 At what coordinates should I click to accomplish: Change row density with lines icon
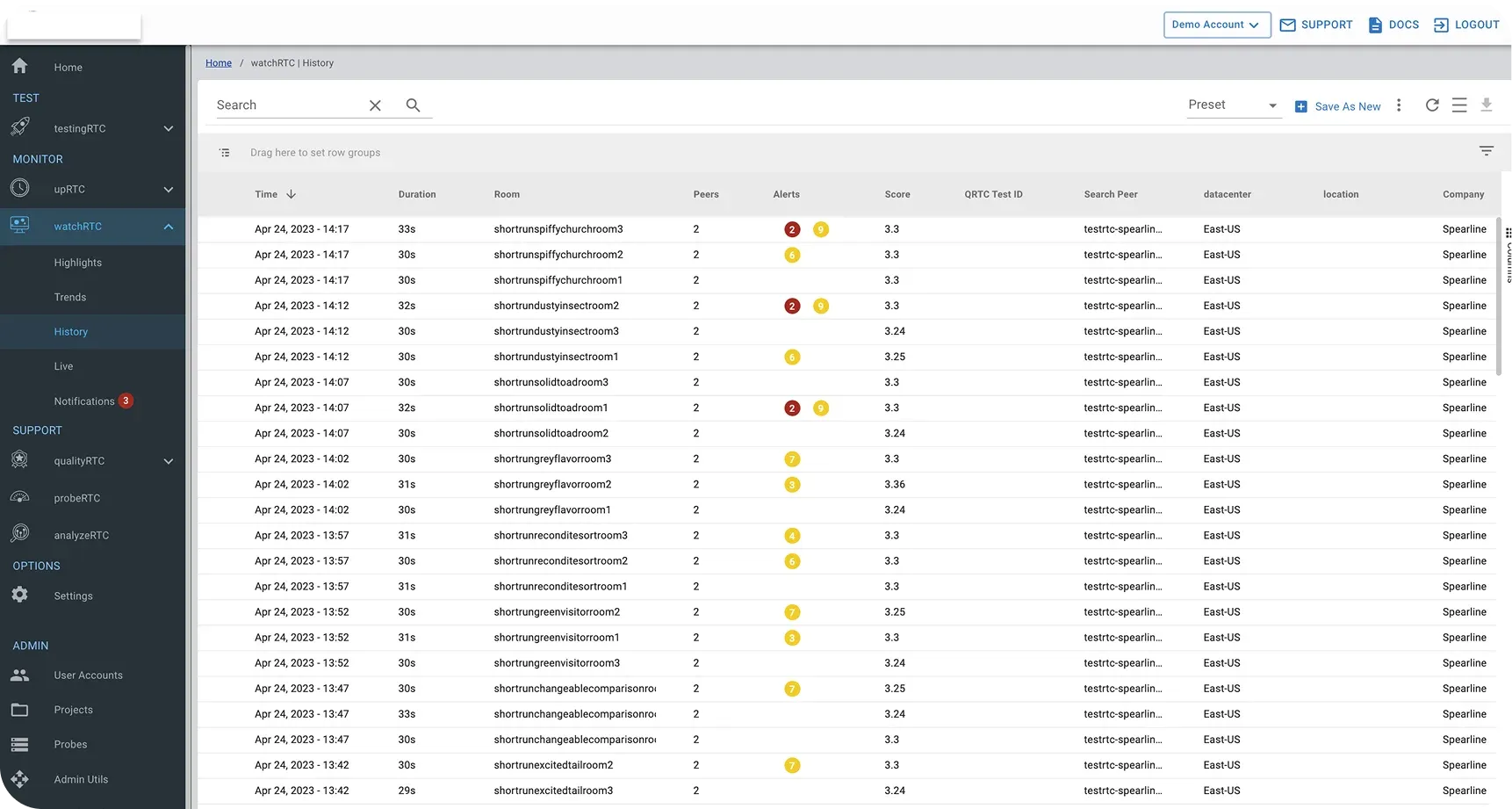1459,105
